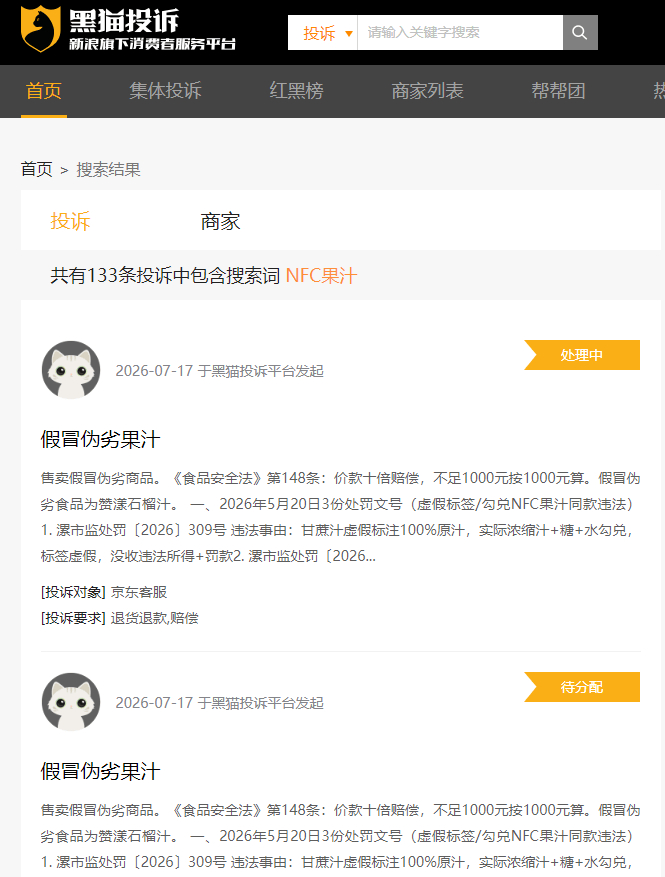Open 帮帮团 in the navigation bar
This screenshot has height=877, width=665.
558,91
